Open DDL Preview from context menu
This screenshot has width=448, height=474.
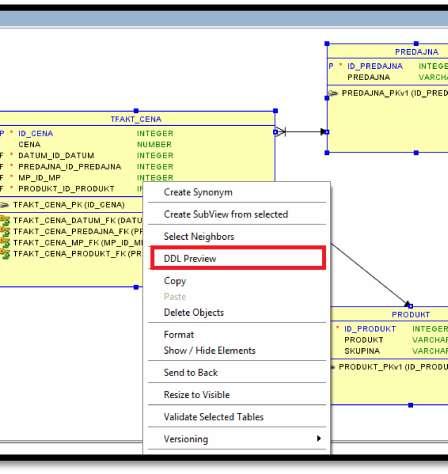tap(238, 258)
